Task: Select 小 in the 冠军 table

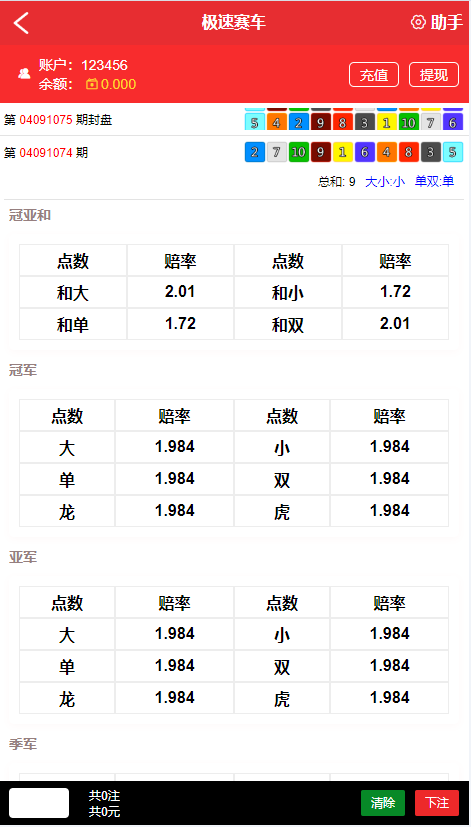Action: [x=282, y=448]
